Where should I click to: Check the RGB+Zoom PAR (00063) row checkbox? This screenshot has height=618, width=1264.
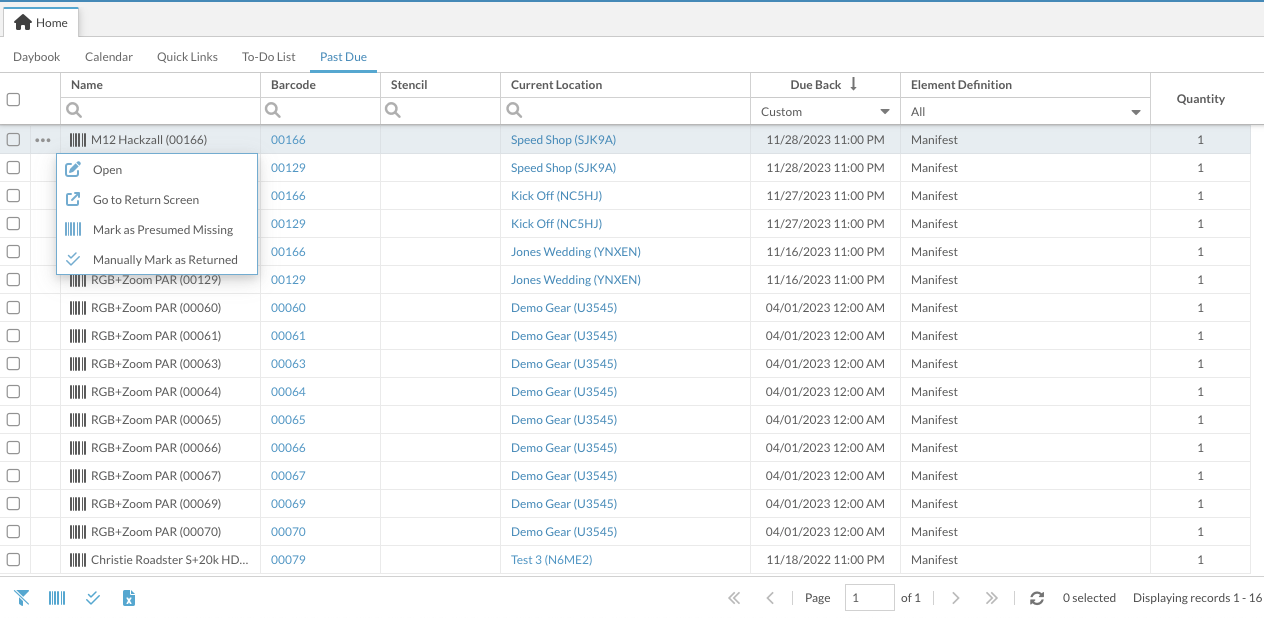pos(14,364)
